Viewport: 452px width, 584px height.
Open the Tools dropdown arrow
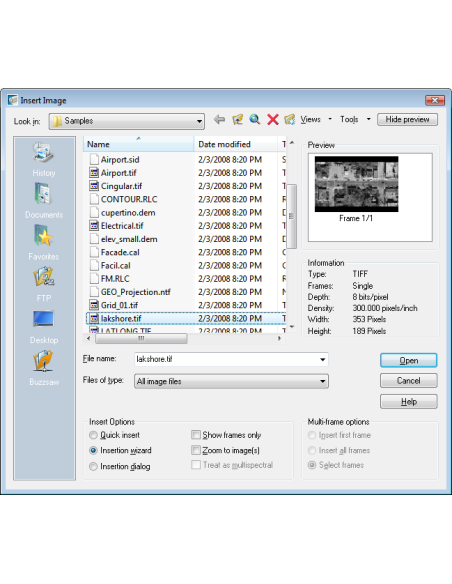(x=369, y=119)
